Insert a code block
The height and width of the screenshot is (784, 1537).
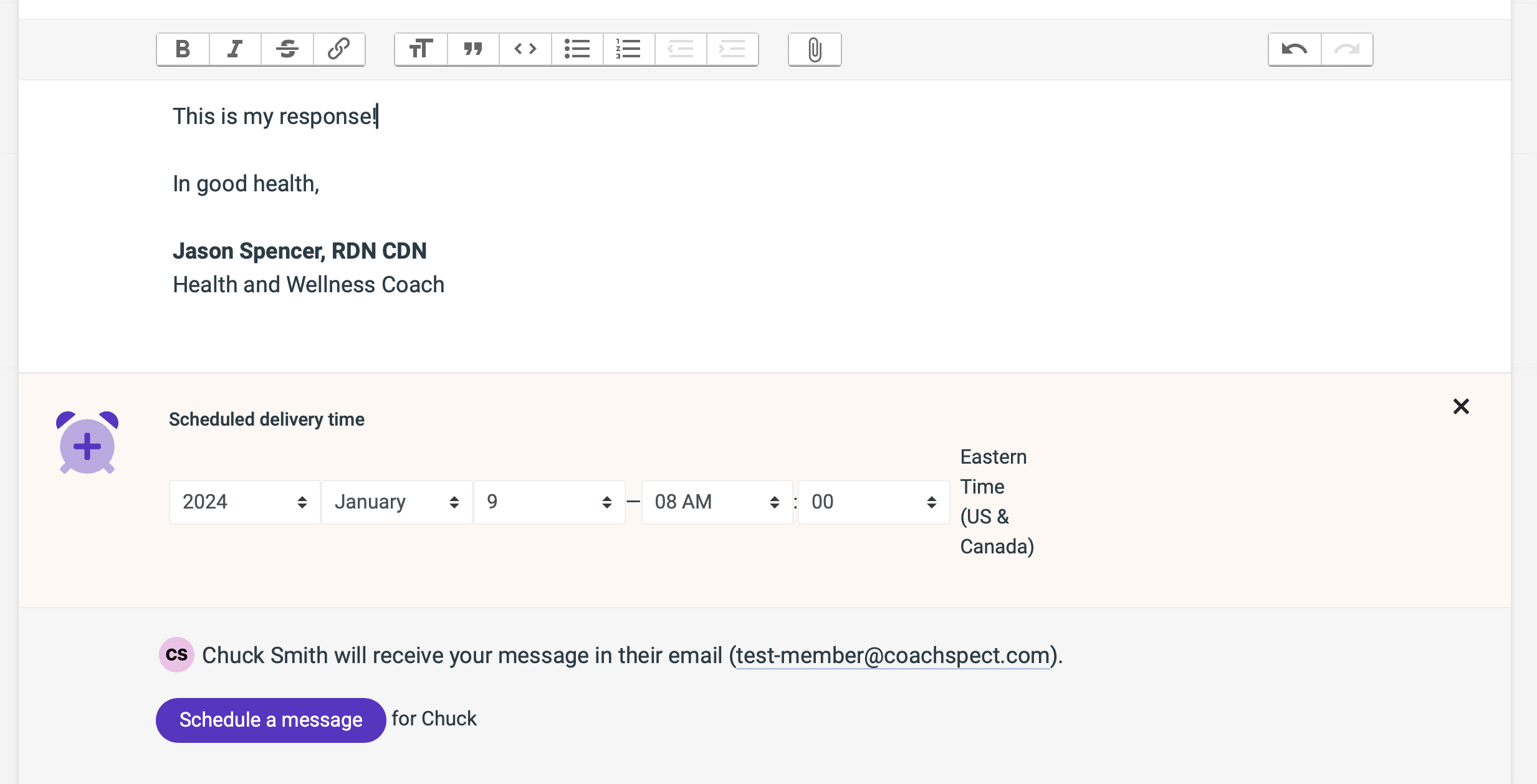(x=525, y=49)
